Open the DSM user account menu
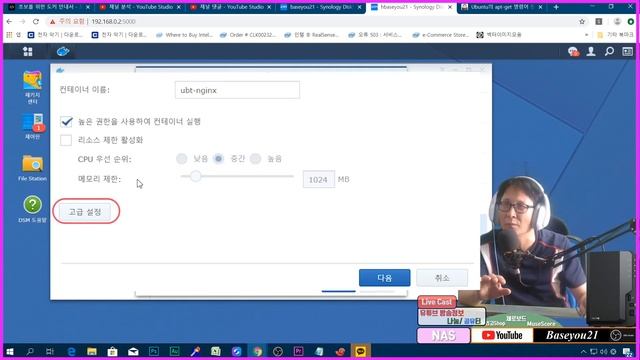This screenshot has height=360, width=640. (x=591, y=51)
